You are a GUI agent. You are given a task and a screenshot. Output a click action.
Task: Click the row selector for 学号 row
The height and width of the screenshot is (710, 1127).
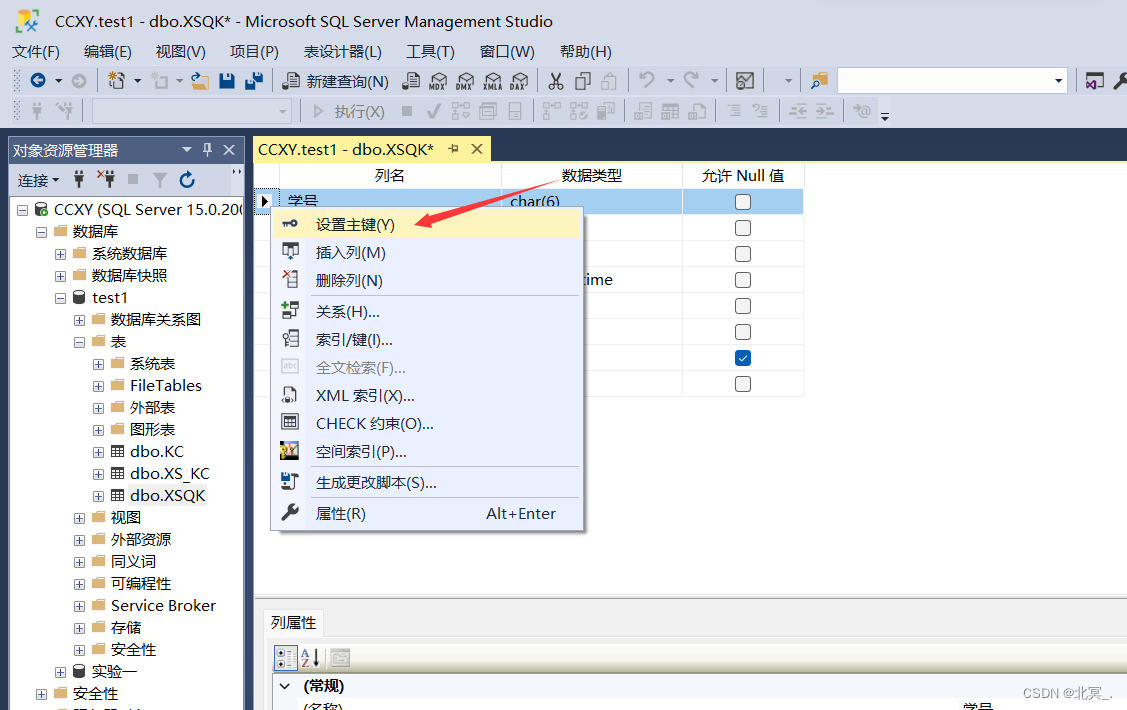tap(264, 201)
